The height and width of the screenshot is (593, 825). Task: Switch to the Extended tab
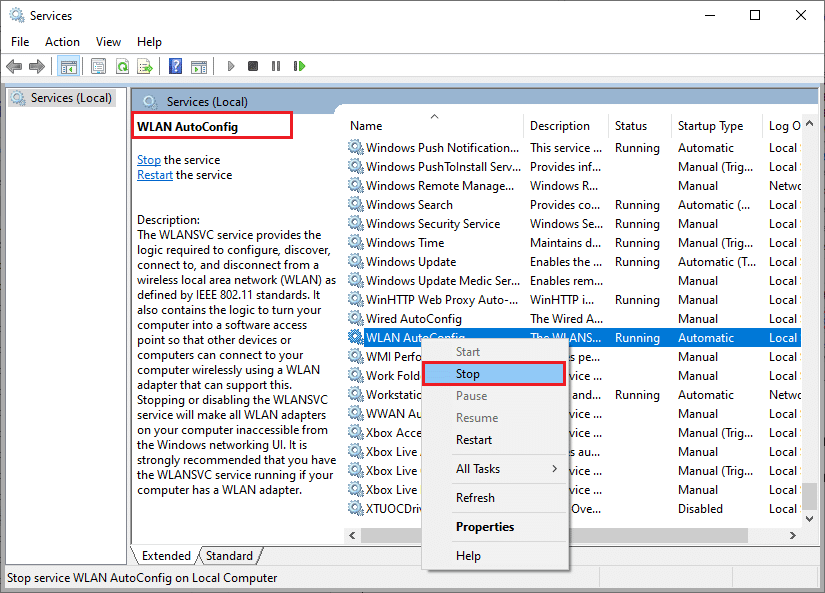165,556
